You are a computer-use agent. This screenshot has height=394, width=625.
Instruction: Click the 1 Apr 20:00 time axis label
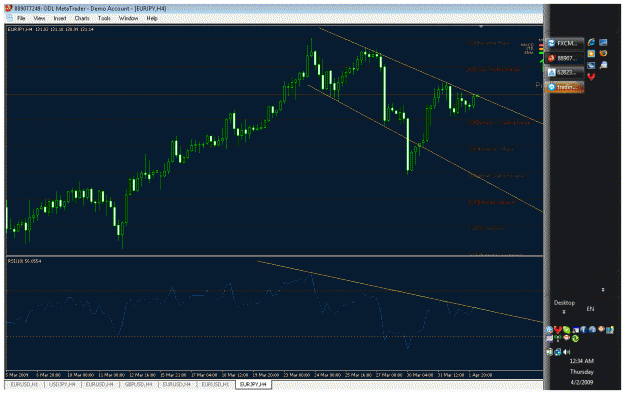[x=480, y=375]
